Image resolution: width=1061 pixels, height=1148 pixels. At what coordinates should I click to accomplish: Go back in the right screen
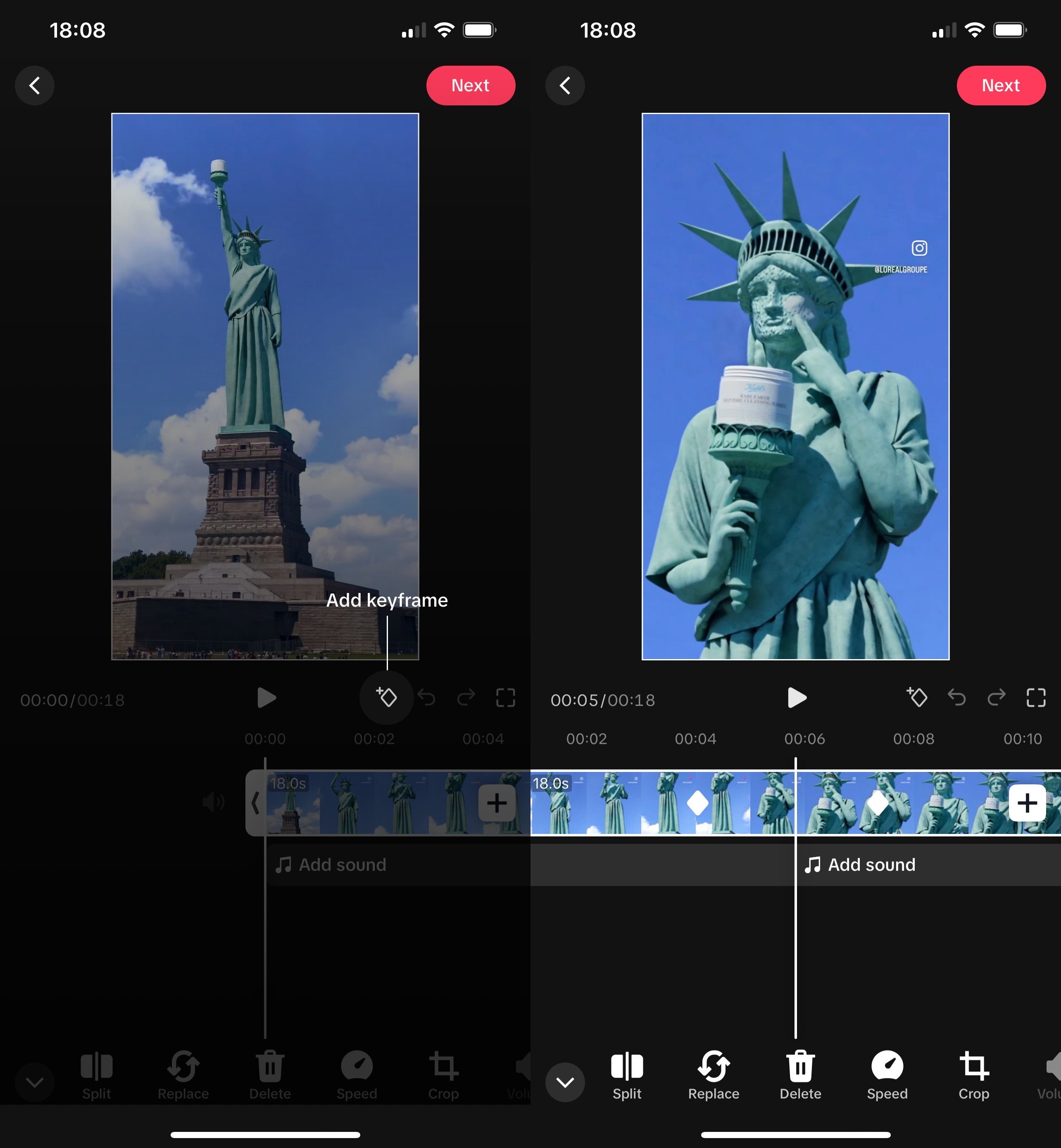coord(565,86)
